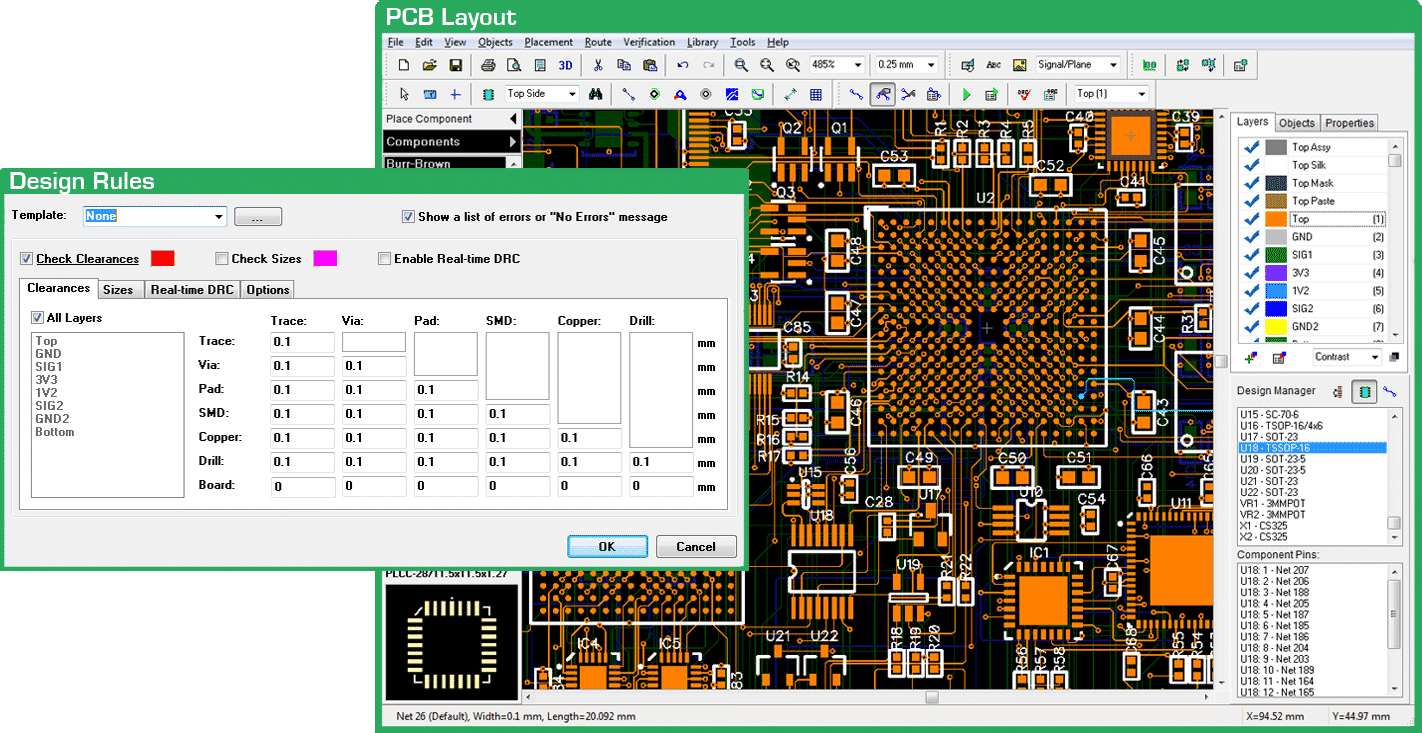Click the Print icon in toolbar
The width and height of the screenshot is (1422, 733).
488,65
